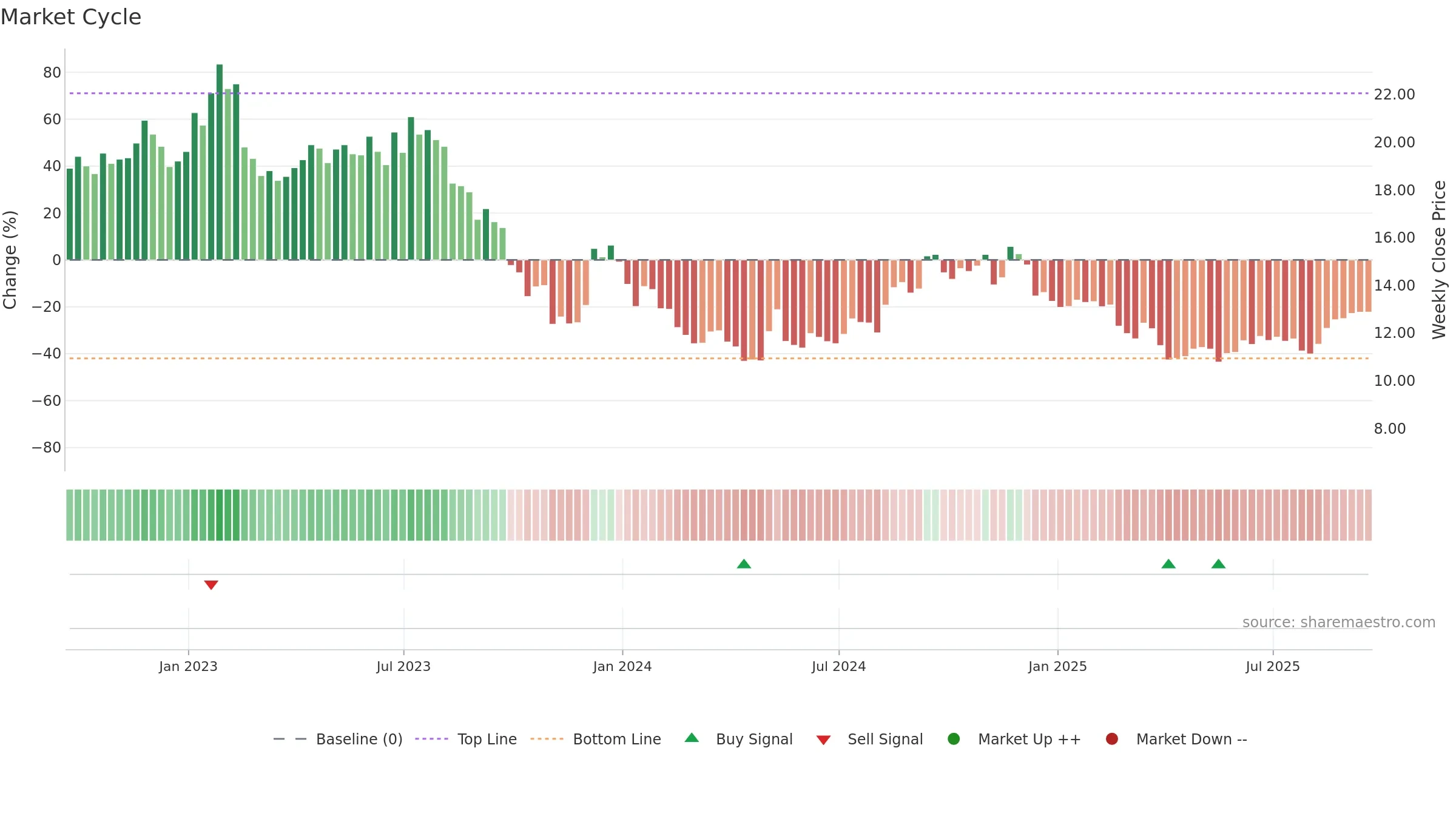Click the Jan 2024 x-axis label
The width and height of the screenshot is (1456, 819).
pyautogui.click(x=622, y=666)
